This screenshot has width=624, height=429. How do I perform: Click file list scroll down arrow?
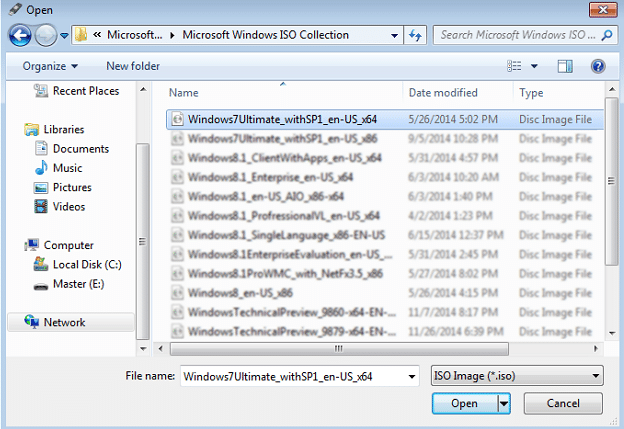[612, 333]
